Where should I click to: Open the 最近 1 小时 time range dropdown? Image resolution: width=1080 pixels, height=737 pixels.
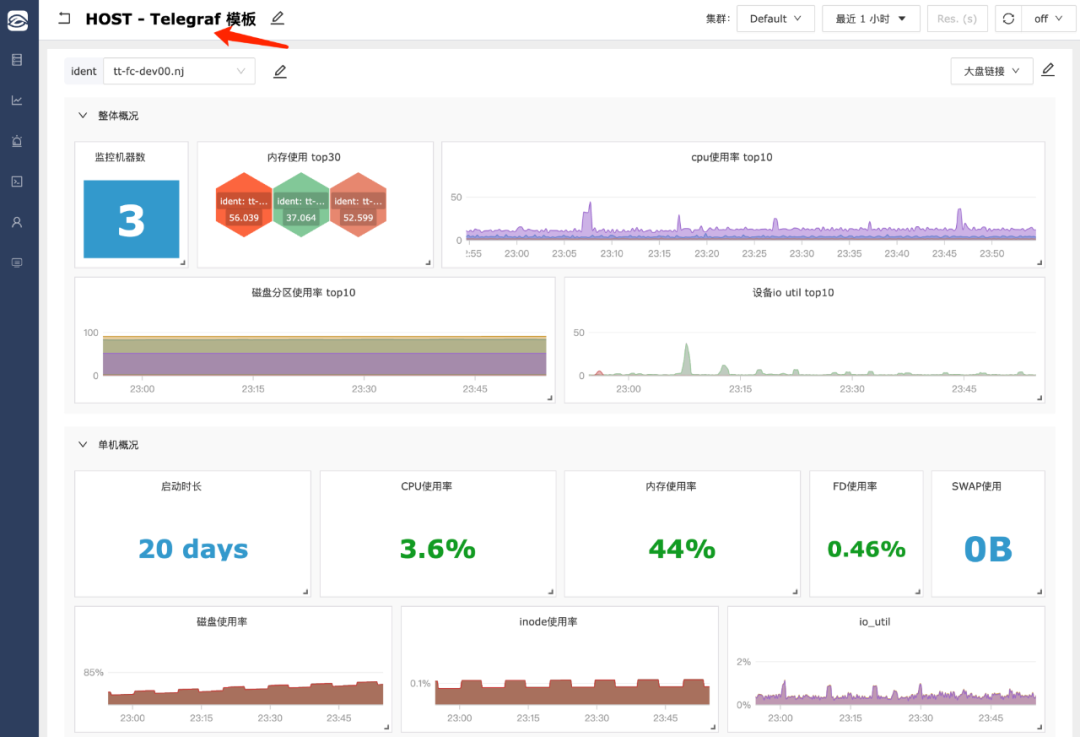click(871, 19)
